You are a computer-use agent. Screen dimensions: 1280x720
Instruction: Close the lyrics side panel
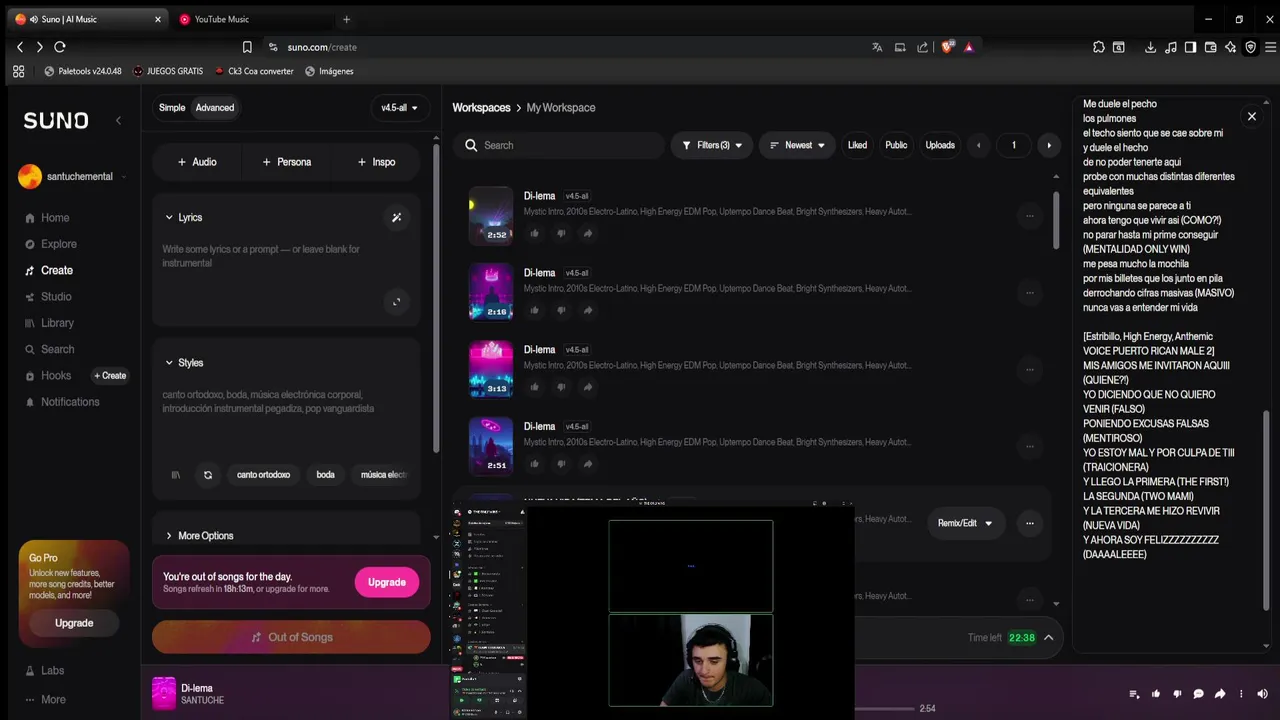pyautogui.click(x=1251, y=117)
